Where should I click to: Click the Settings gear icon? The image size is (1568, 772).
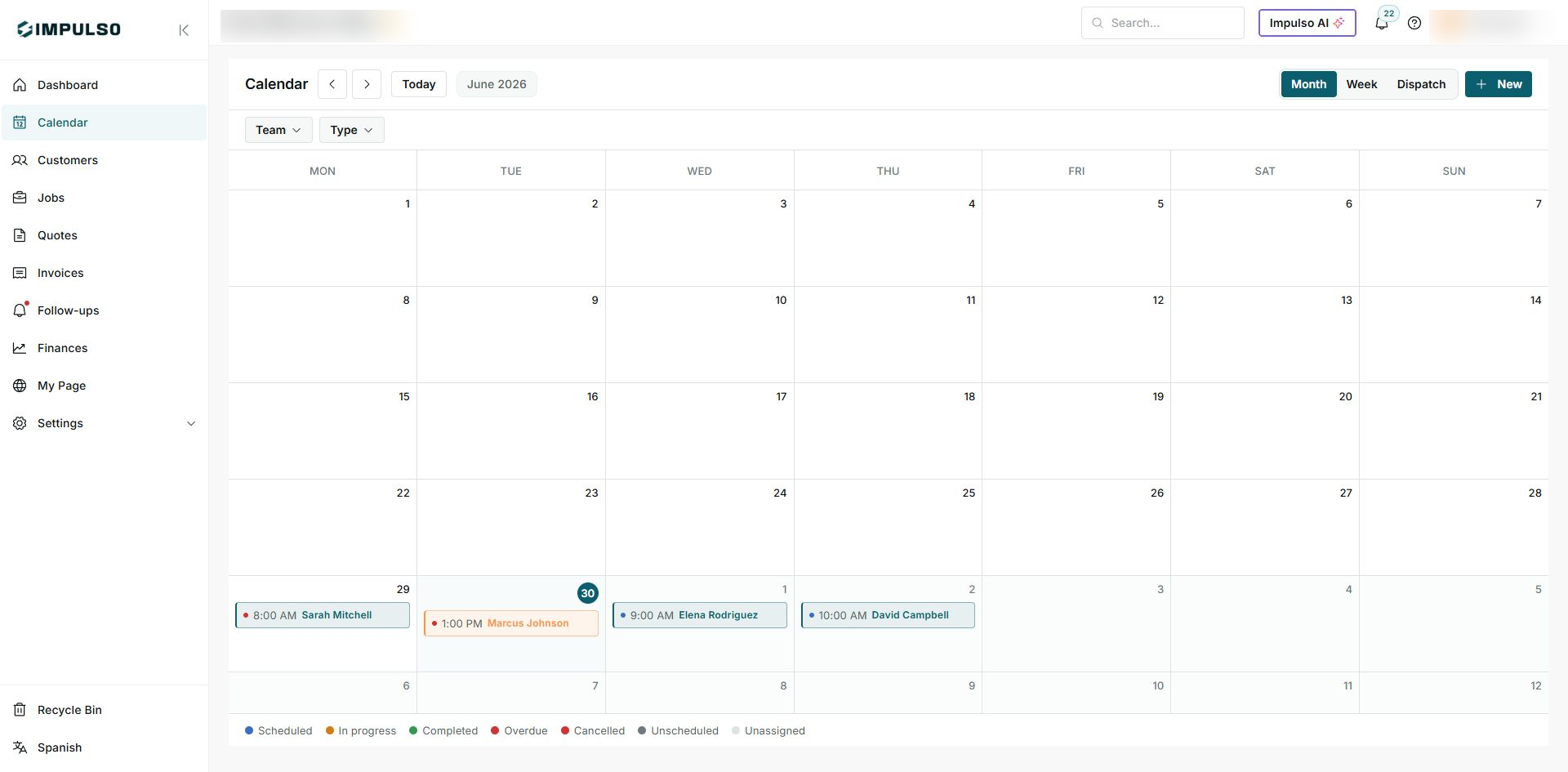20,423
